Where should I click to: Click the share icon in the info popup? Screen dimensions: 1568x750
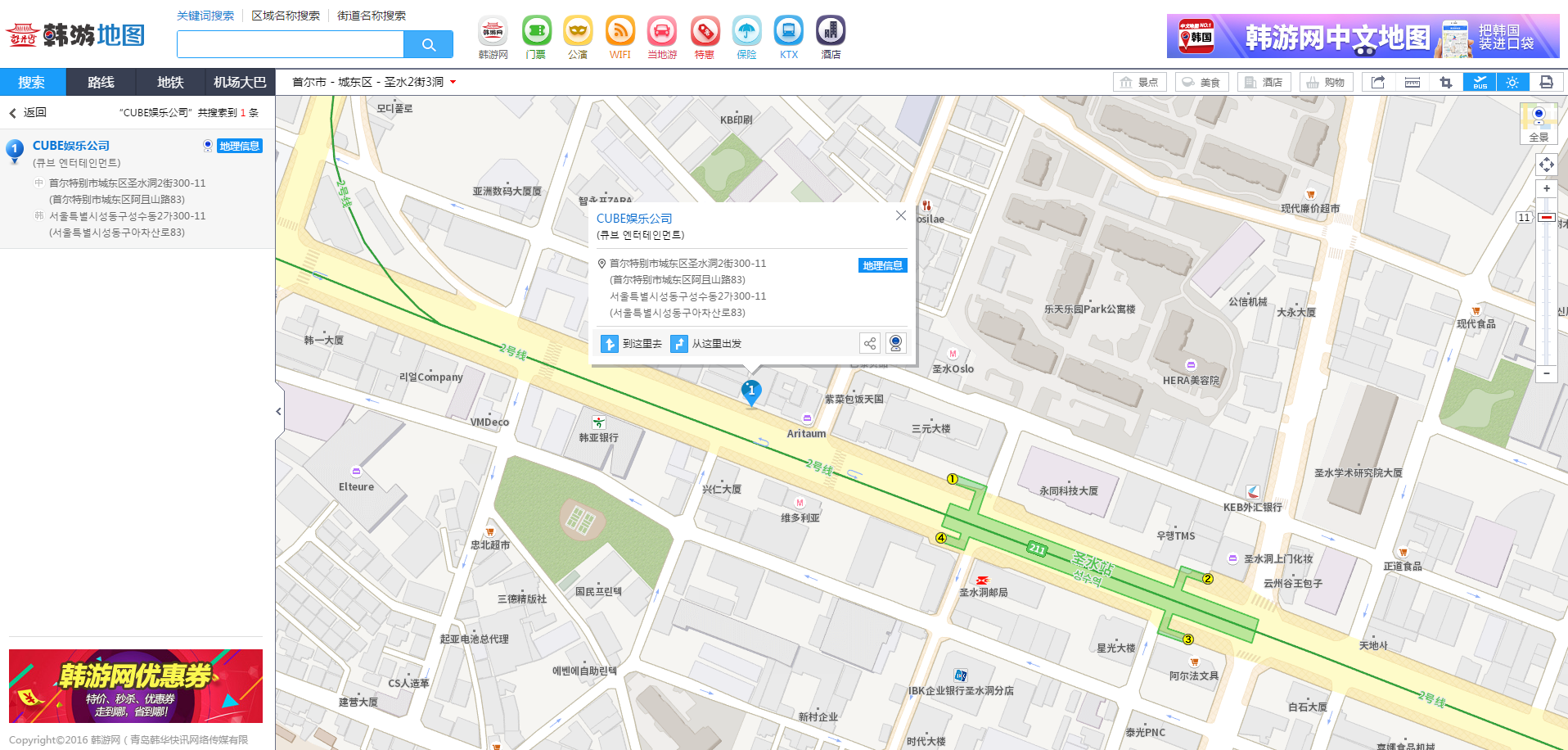870,344
